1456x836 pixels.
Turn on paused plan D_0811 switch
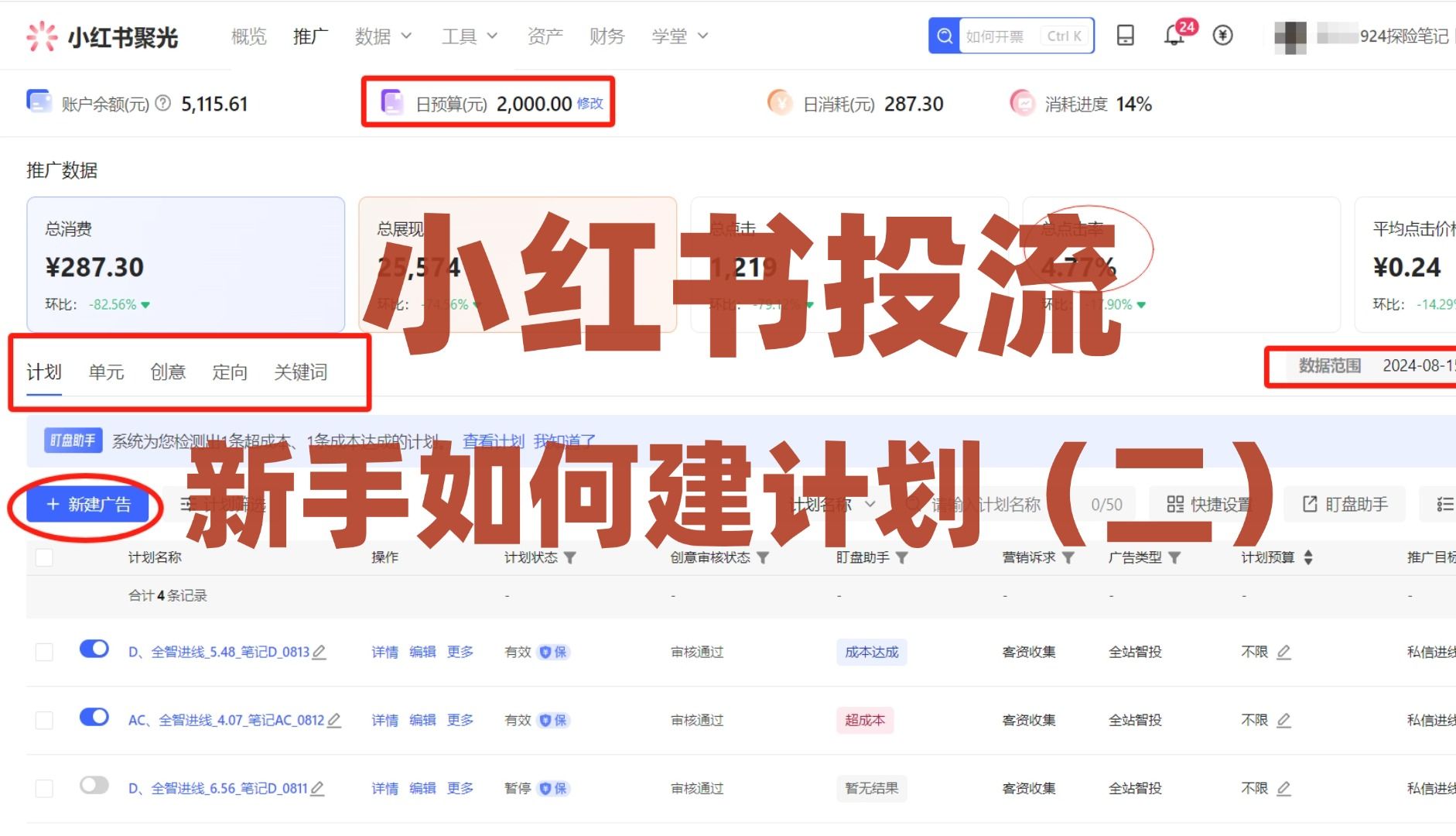click(94, 785)
